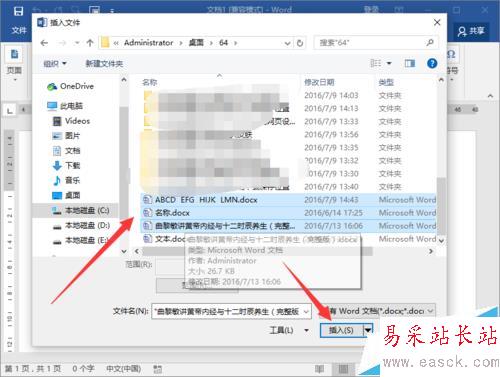This screenshot has height=377, width=500.
Task: Select the 曲黎敏讲黄帝内经 docx file
Action: [288, 226]
